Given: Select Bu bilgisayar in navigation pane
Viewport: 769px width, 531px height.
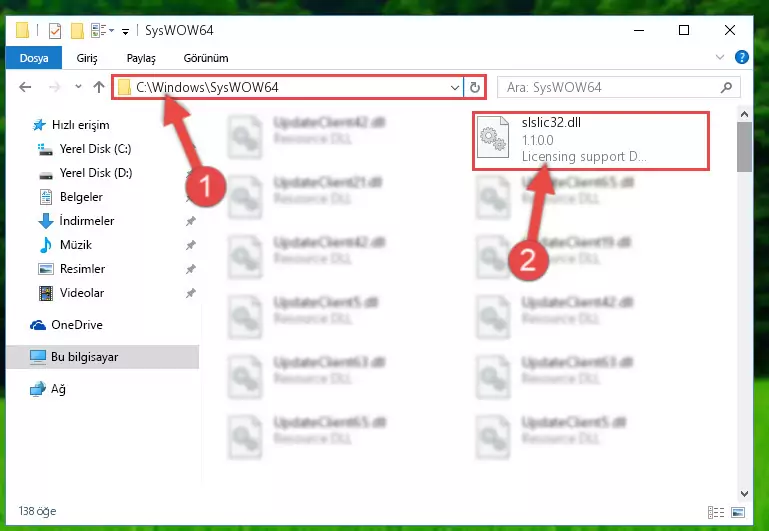Looking at the screenshot, I should [103, 356].
